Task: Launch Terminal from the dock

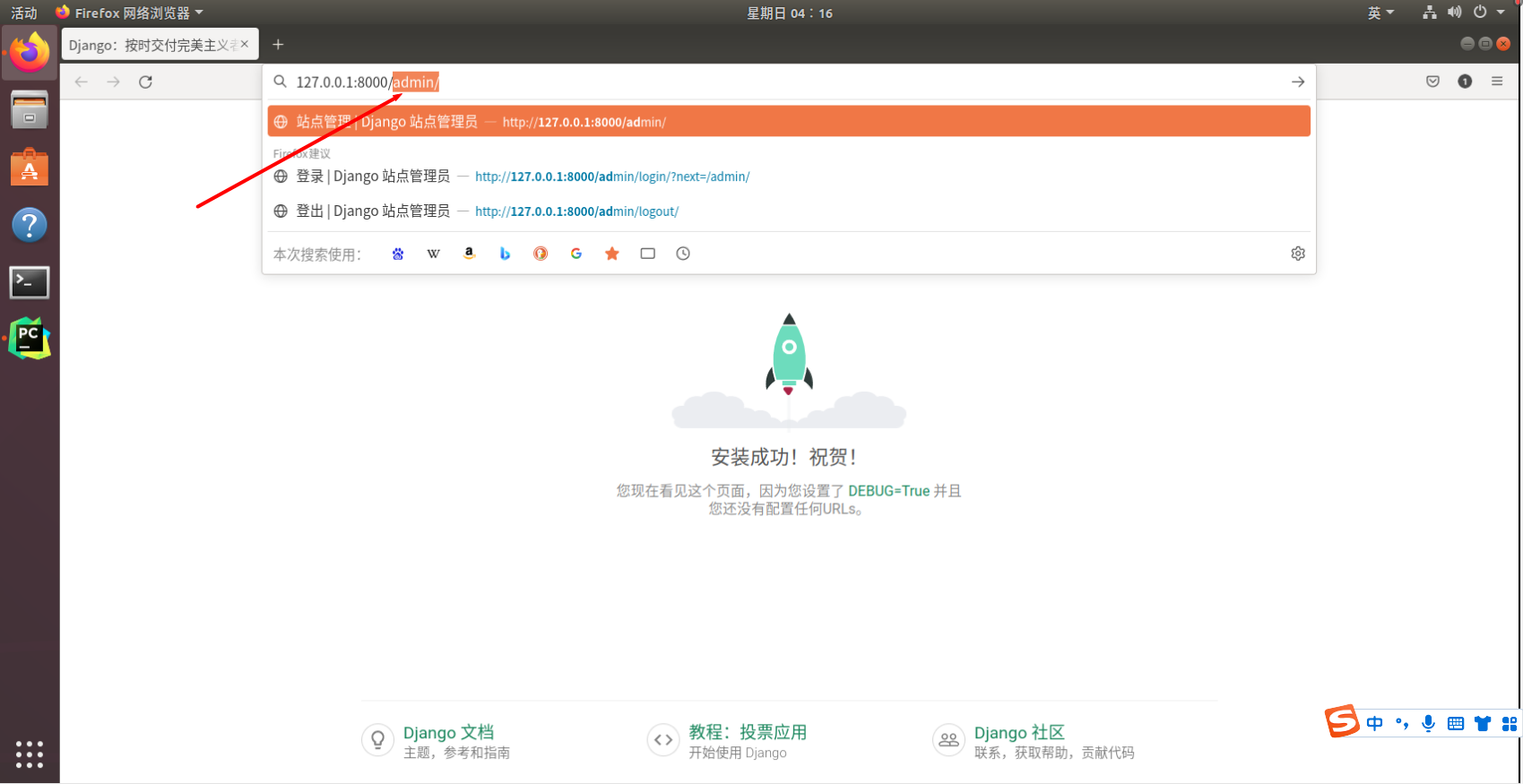Action: pos(30,282)
